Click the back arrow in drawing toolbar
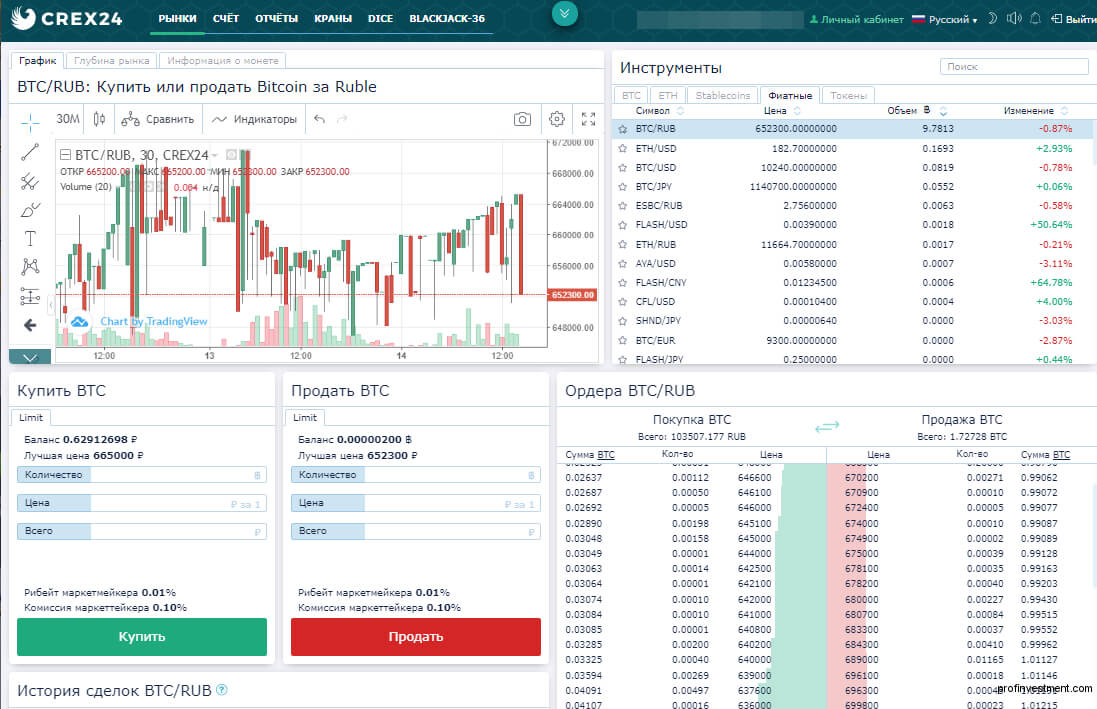The width and height of the screenshot is (1097, 709). point(30,325)
